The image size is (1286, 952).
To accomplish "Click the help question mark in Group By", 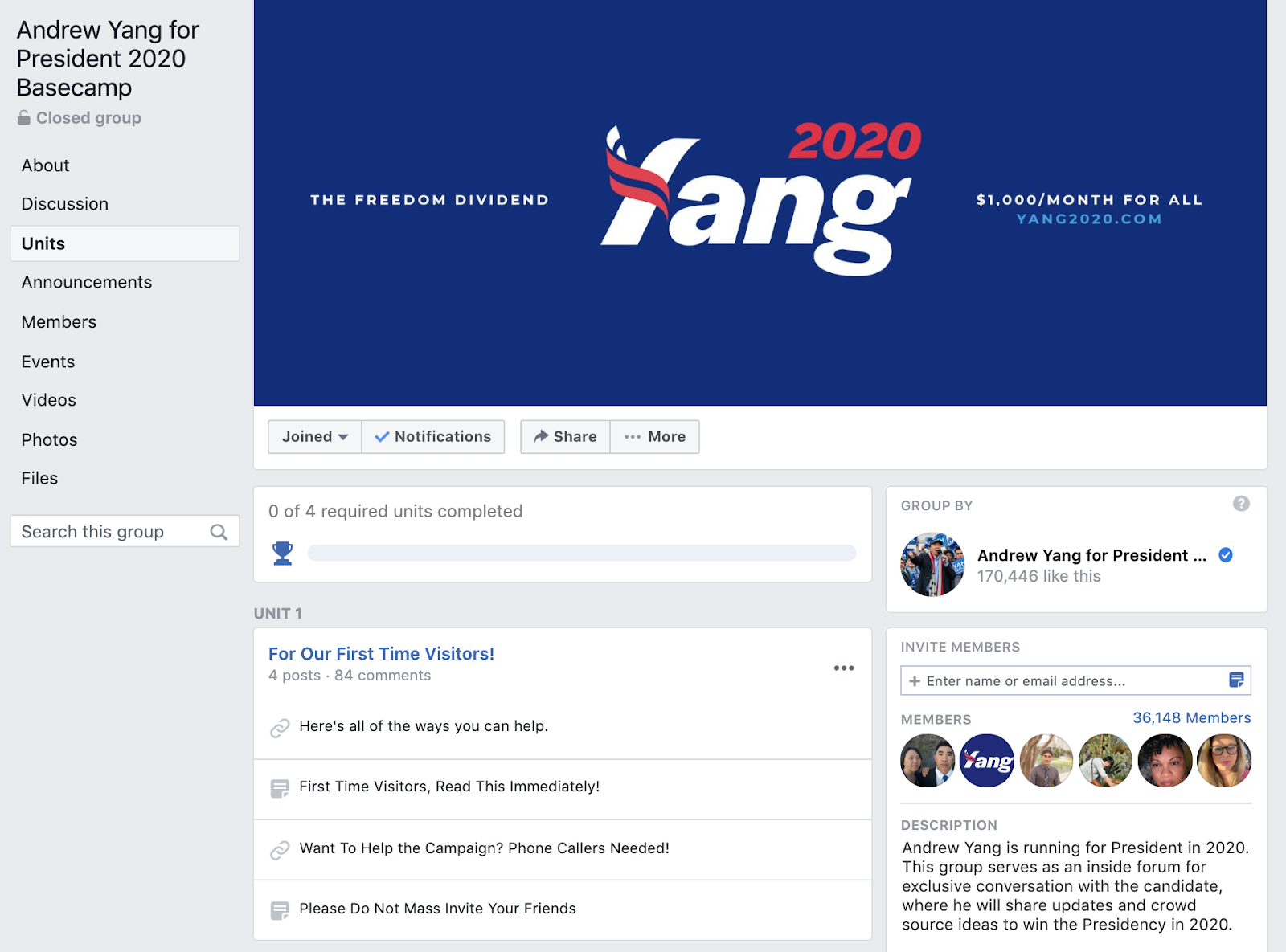I will click(1241, 504).
